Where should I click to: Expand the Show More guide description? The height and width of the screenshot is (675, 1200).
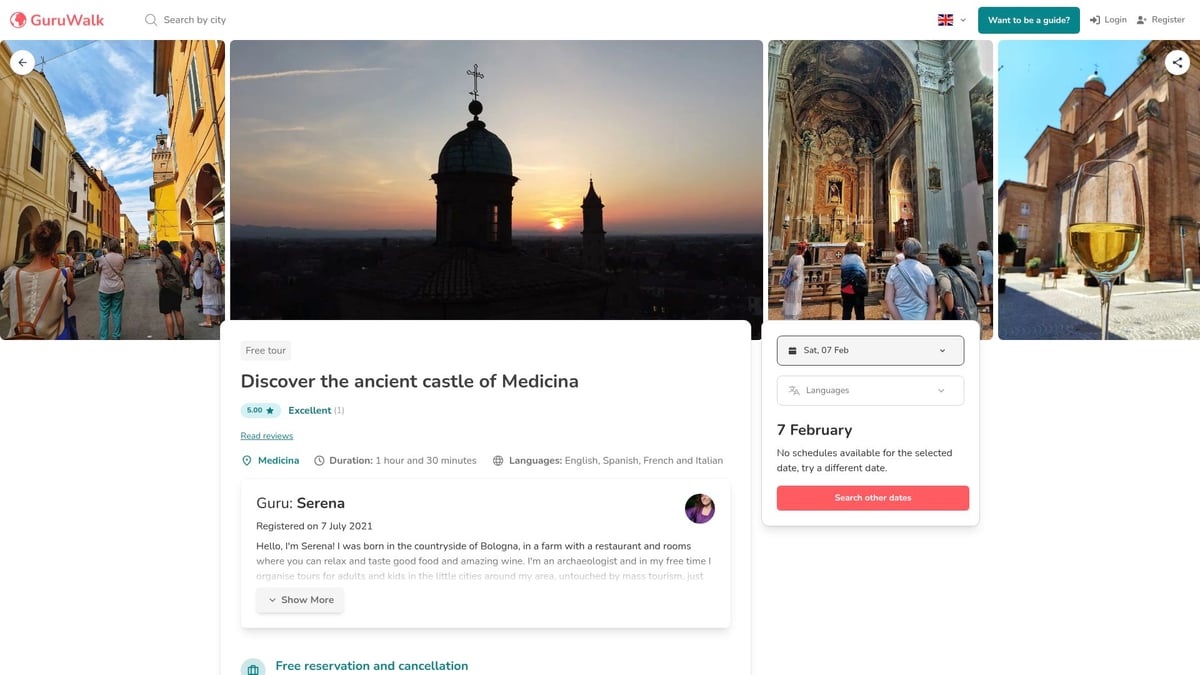(x=300, y=599)
